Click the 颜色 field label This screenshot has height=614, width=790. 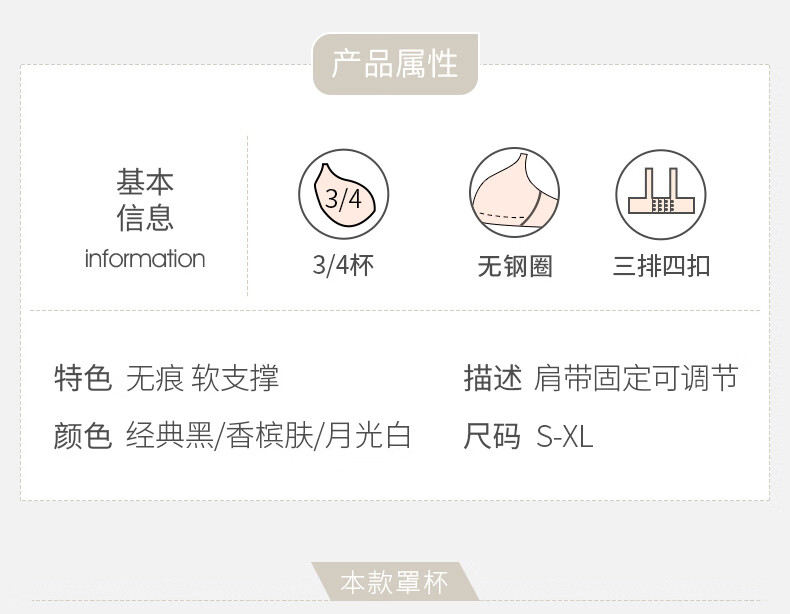click(83, 436)
